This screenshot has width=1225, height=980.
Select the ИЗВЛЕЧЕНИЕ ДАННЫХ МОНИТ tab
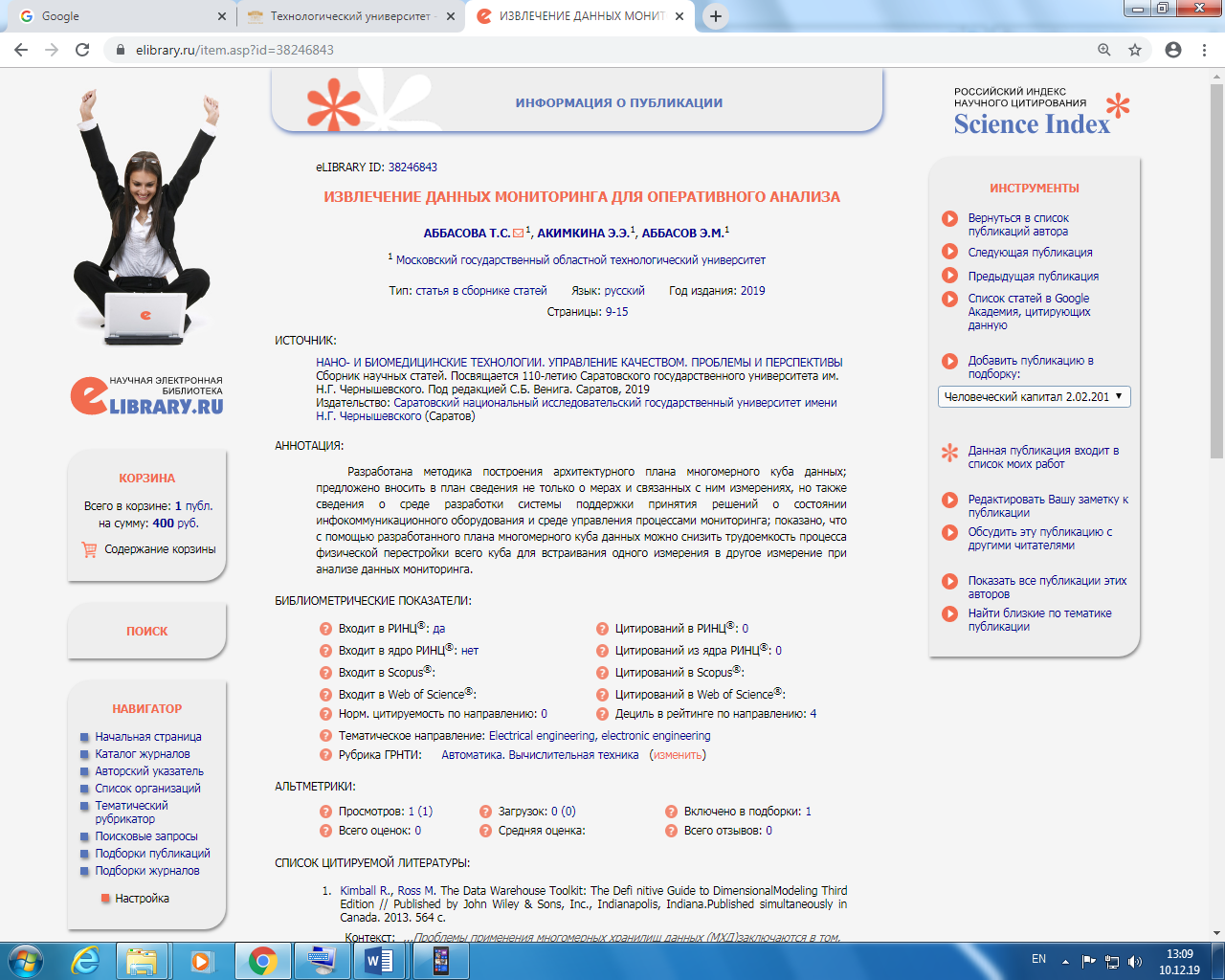[581, 16]
